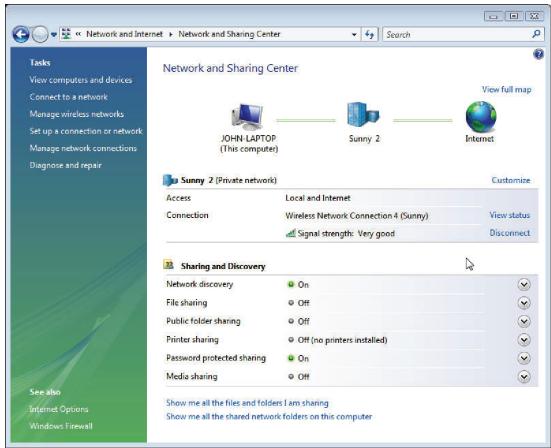This screenshot has width=551, height=448.
Task: Click the Back navigation arrow
Action: [x=20, y=34]
